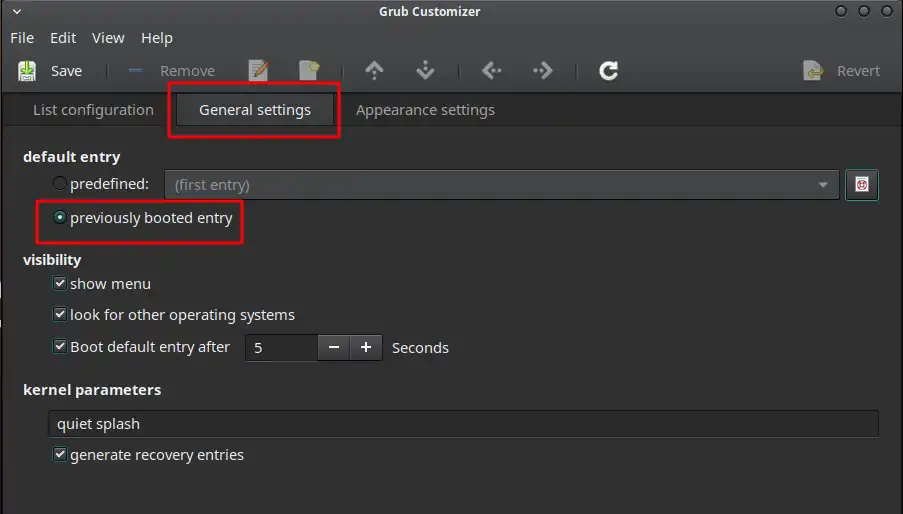Switch to the Appearance settings tab
903x514 pixels.
click(425, 110)
